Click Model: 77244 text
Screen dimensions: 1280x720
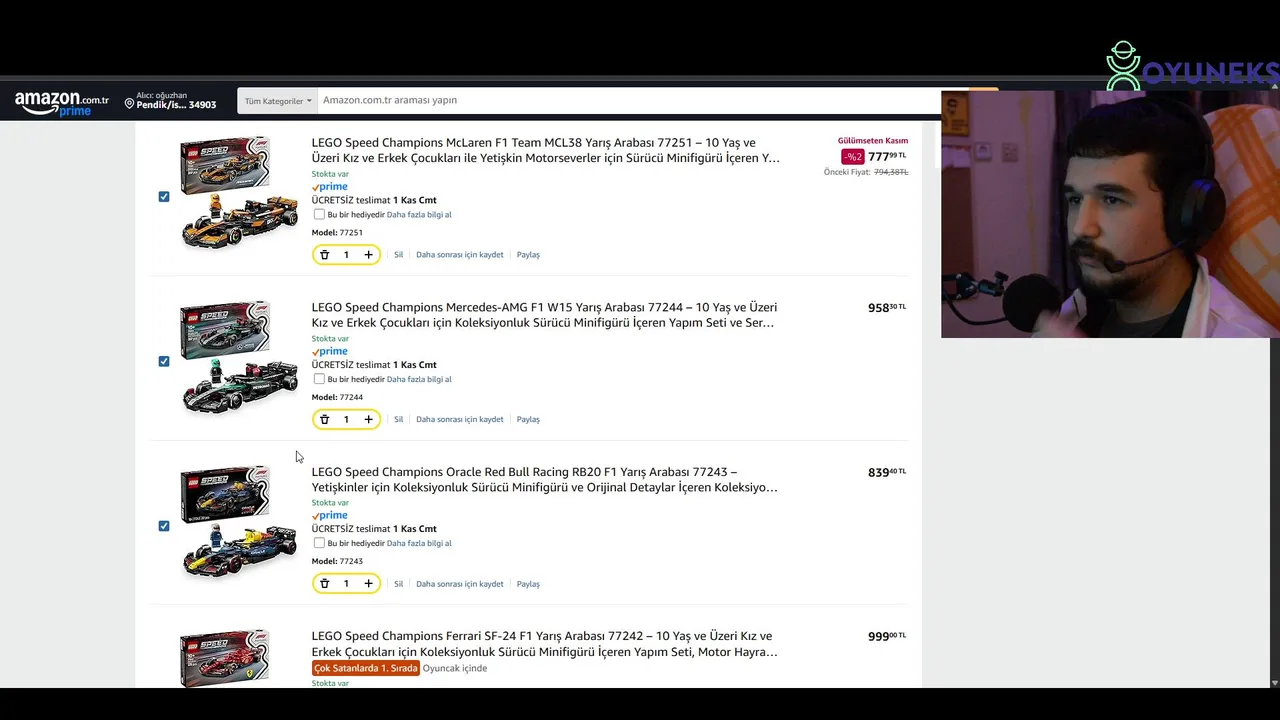pyautogui.click(x=337, y=397)
